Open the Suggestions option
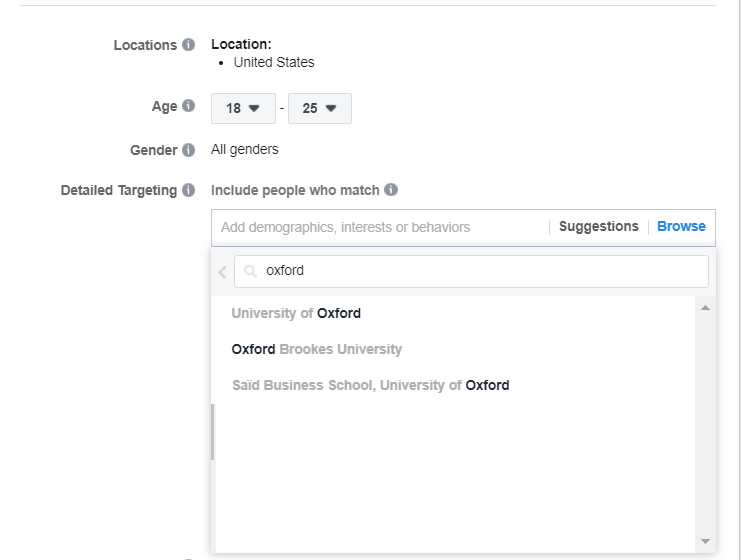Viewport: 741px width, 560px height. click(599, 226)
